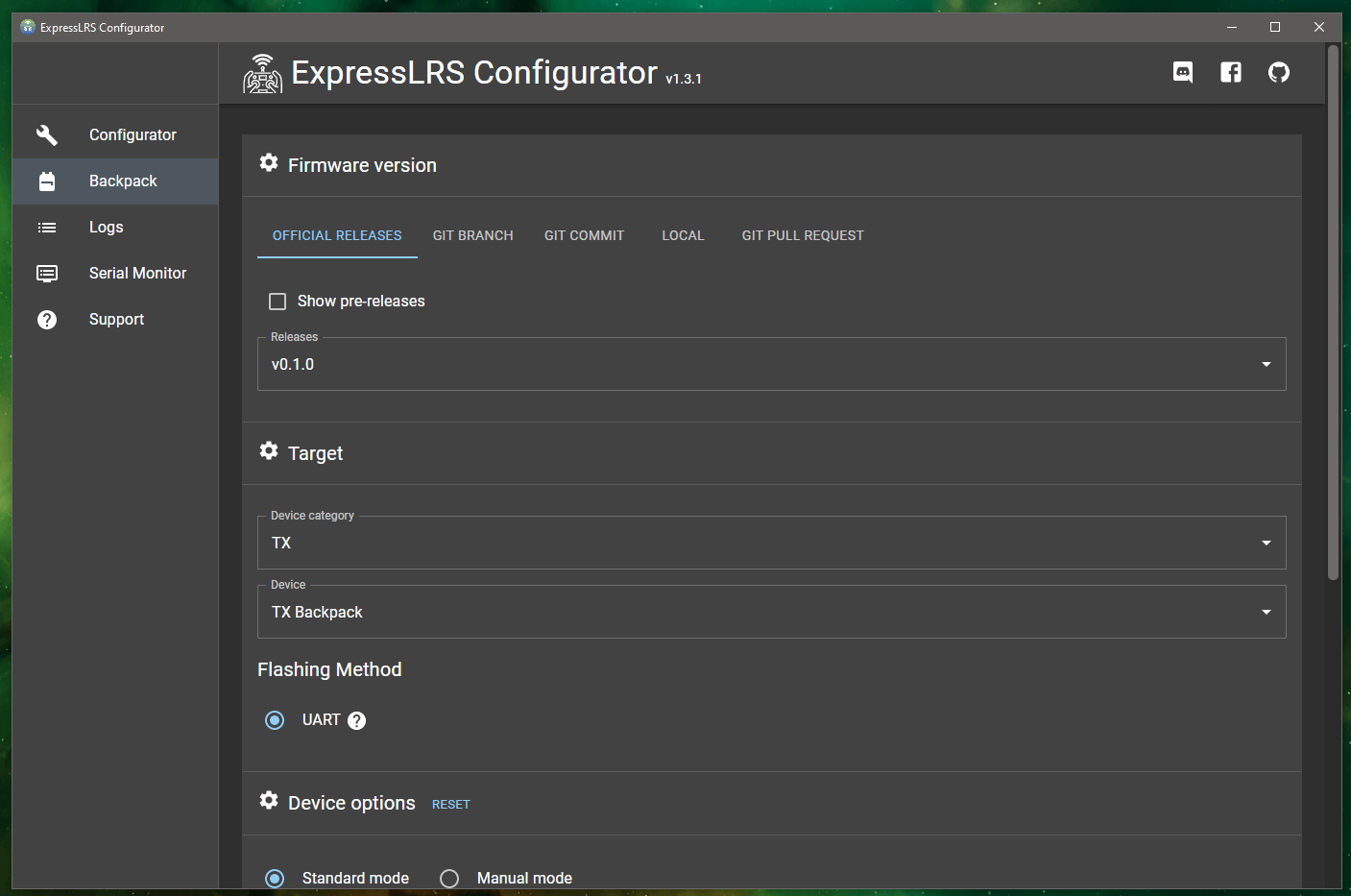Viewport: 1351px width, 896px height.
Task: Click the ExpressLRS drone logo in header
Action: pos(262,74)
